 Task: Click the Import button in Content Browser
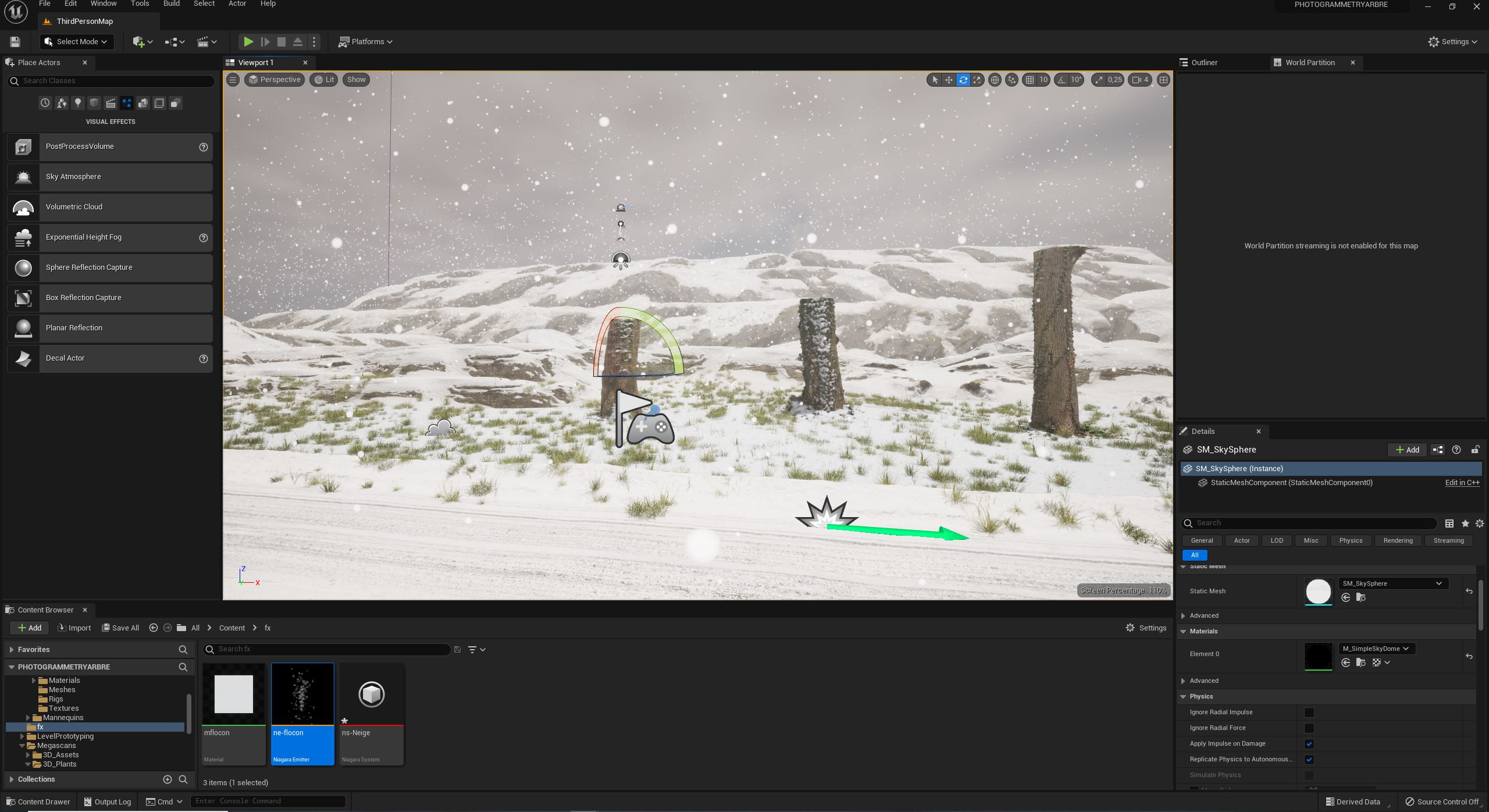[74, 628]
